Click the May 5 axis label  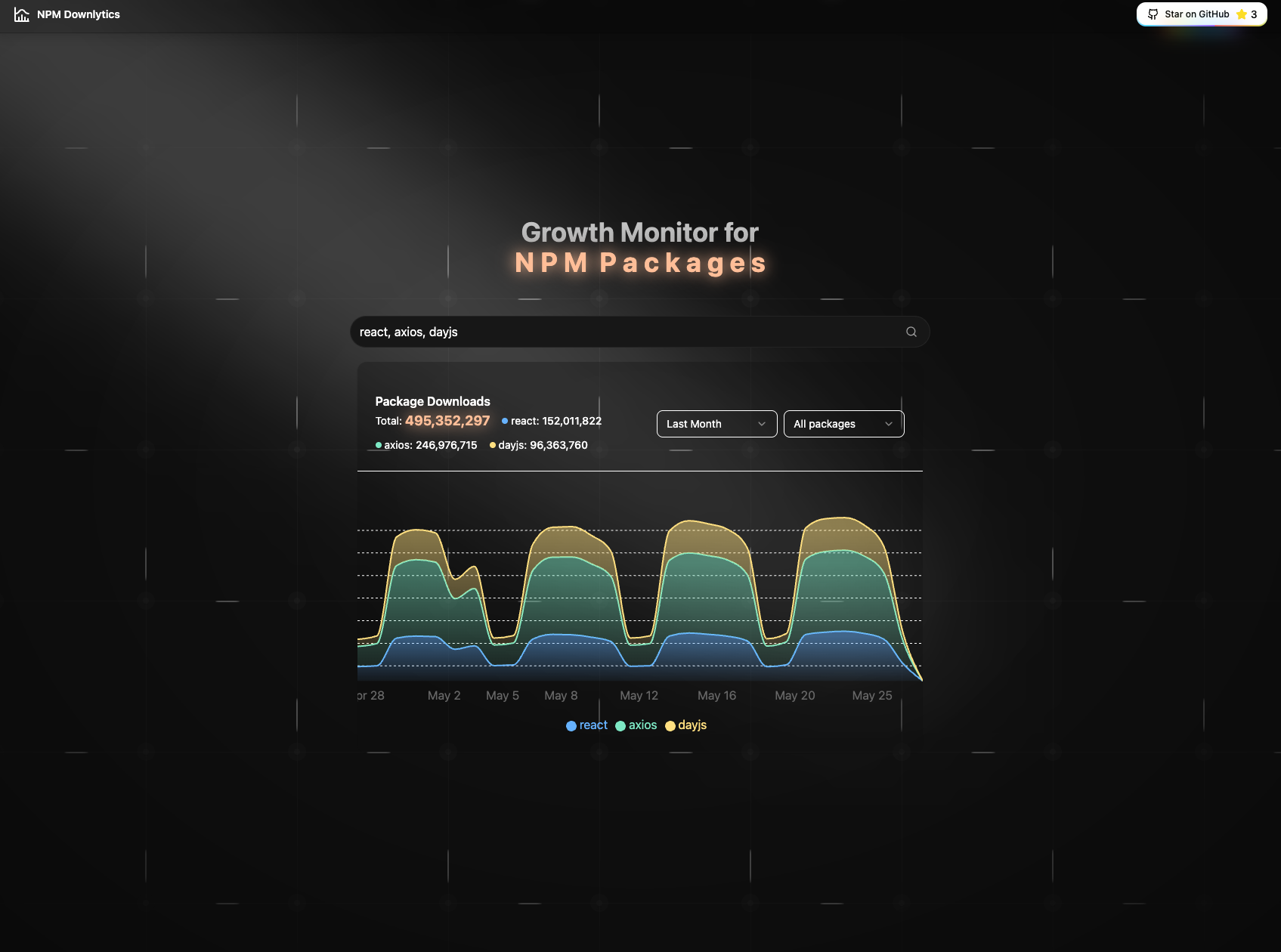point(503,695)
